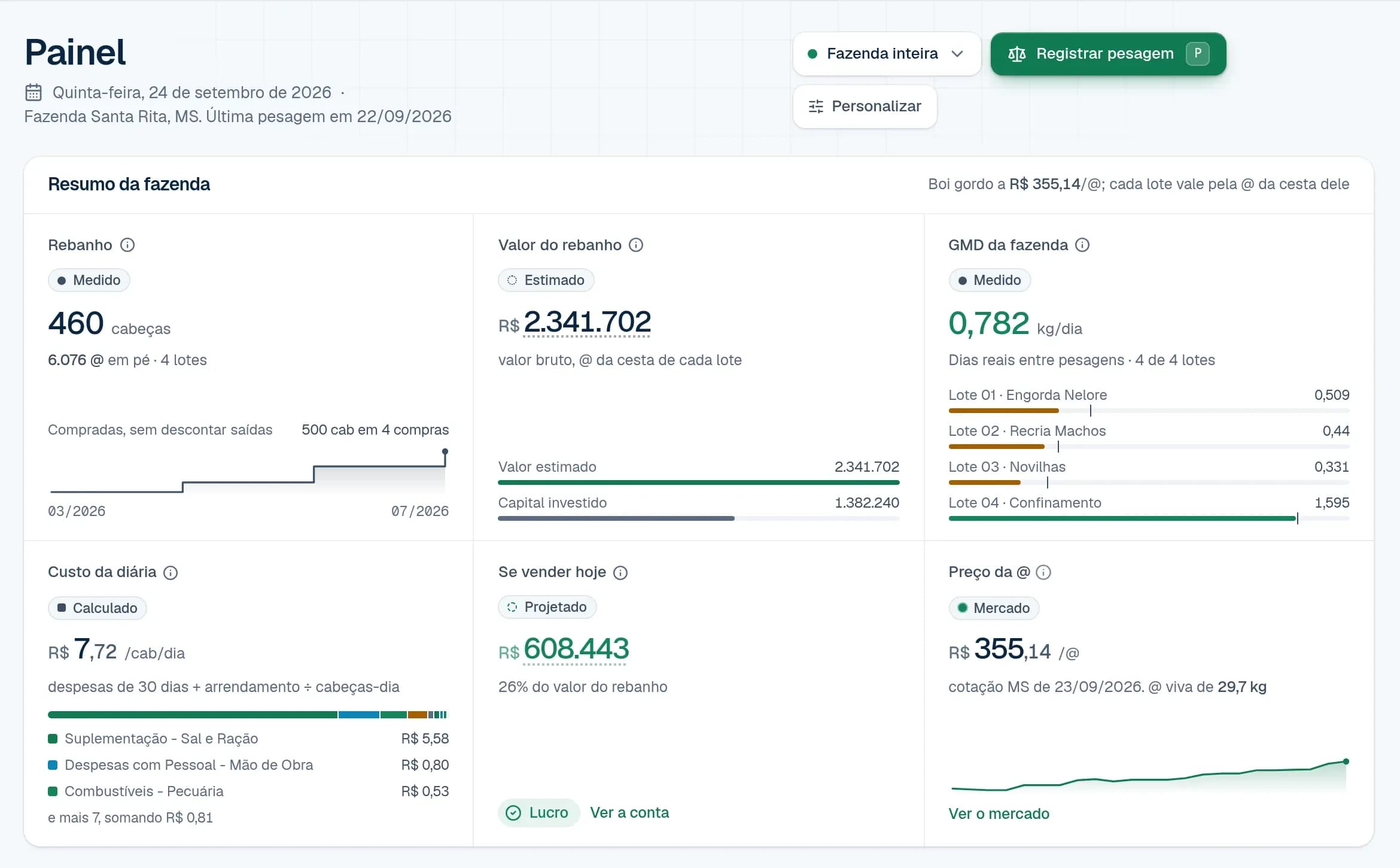Follow the Ver o mercado link
Screen dimensions: 1400x868
point(999,814)
